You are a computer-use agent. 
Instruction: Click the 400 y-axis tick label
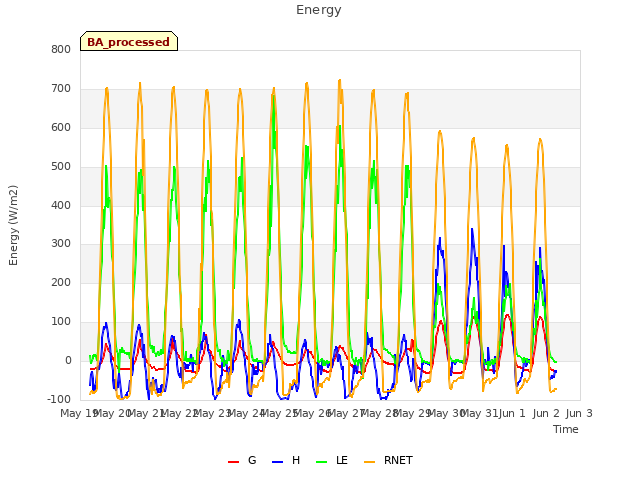pos(61,205)
